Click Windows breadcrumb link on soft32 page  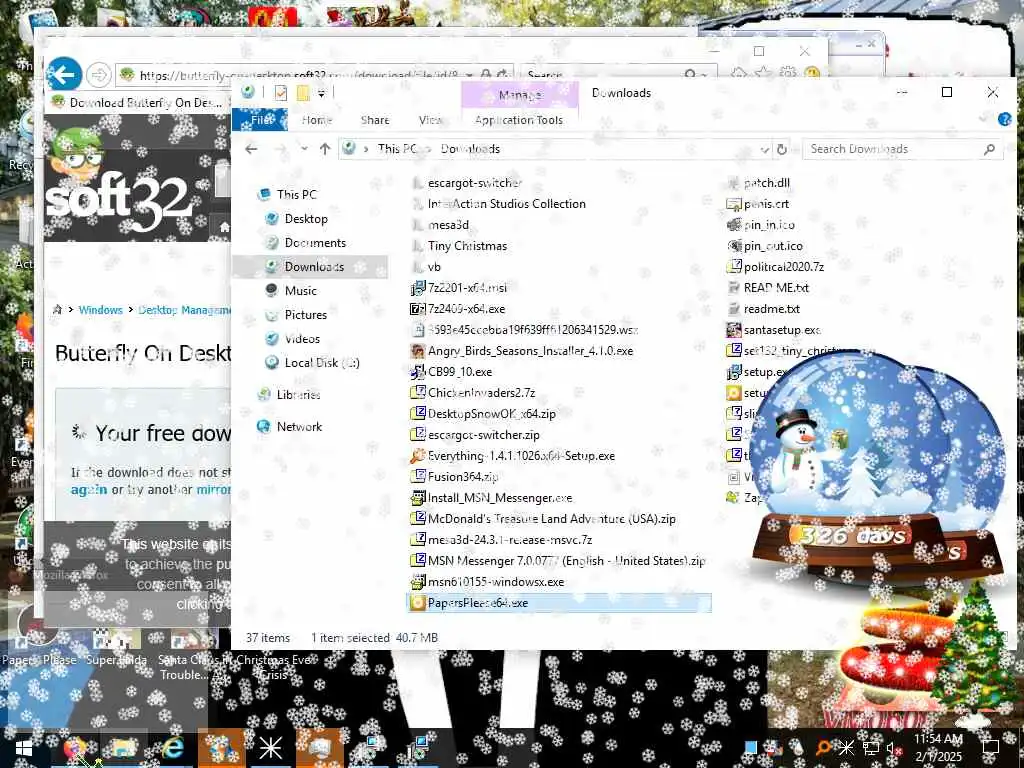pyautogui.click(x=101, y=310)
